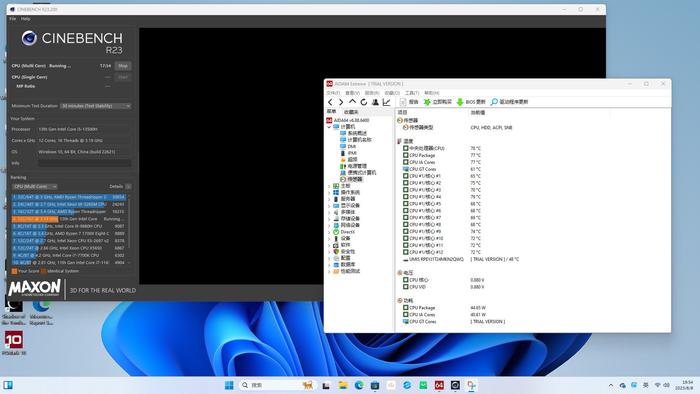This screenshot has width=700, height=394.
Task: Click the 立即购买 buy now button
Action: (x=438, y=102)
